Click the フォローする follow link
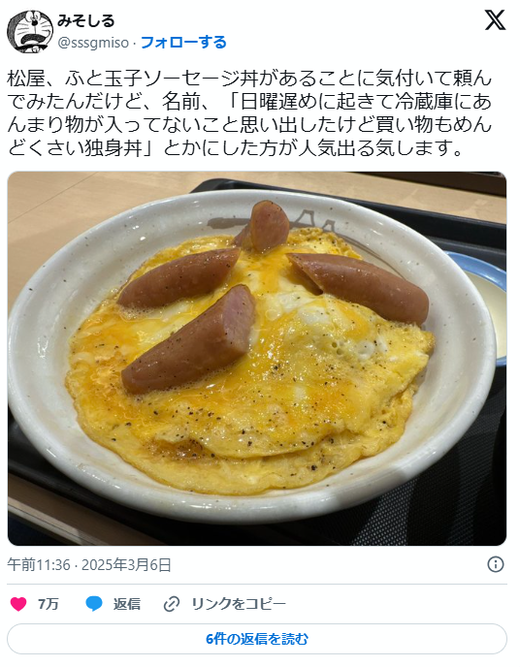Screen dimensions: 520x667 pos(183,43)
